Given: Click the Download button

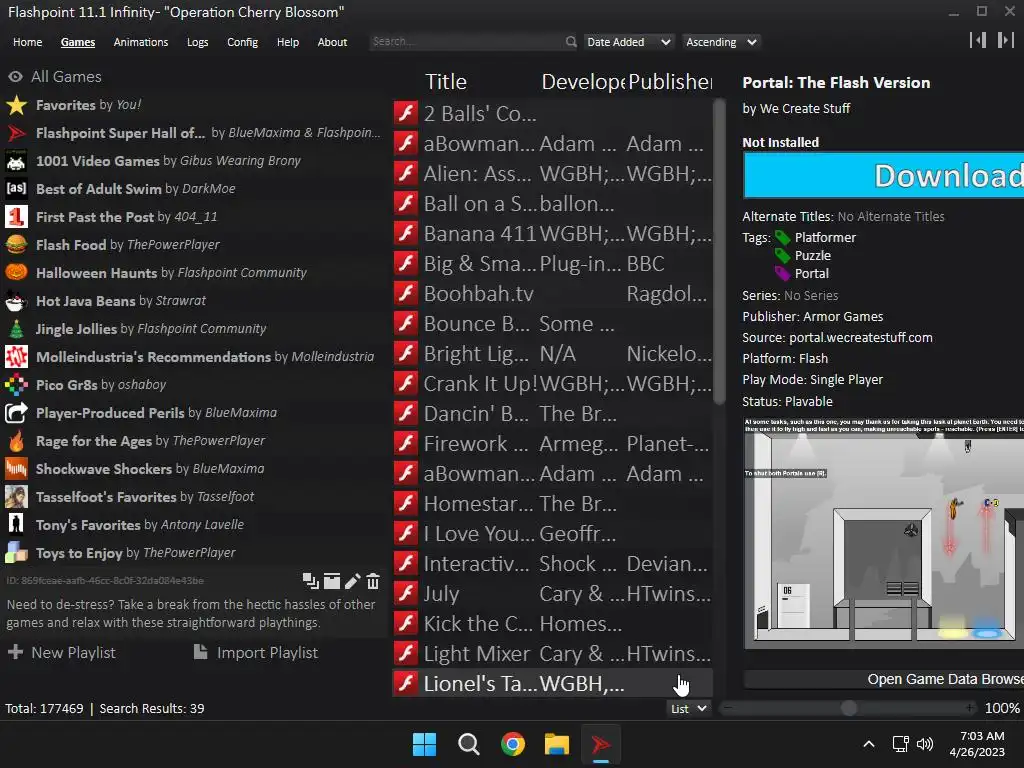Looking at the screenshot, I should pos(884,176).
